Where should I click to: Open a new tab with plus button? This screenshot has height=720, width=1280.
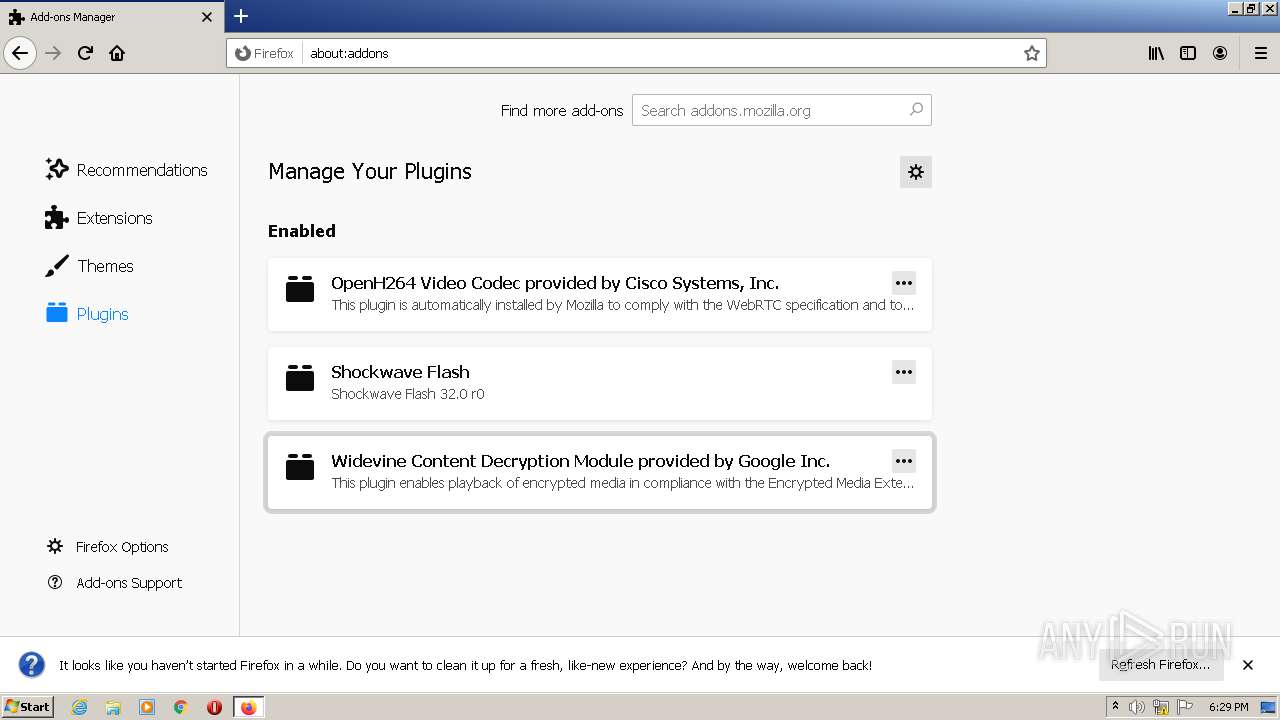tap(241, 16)
